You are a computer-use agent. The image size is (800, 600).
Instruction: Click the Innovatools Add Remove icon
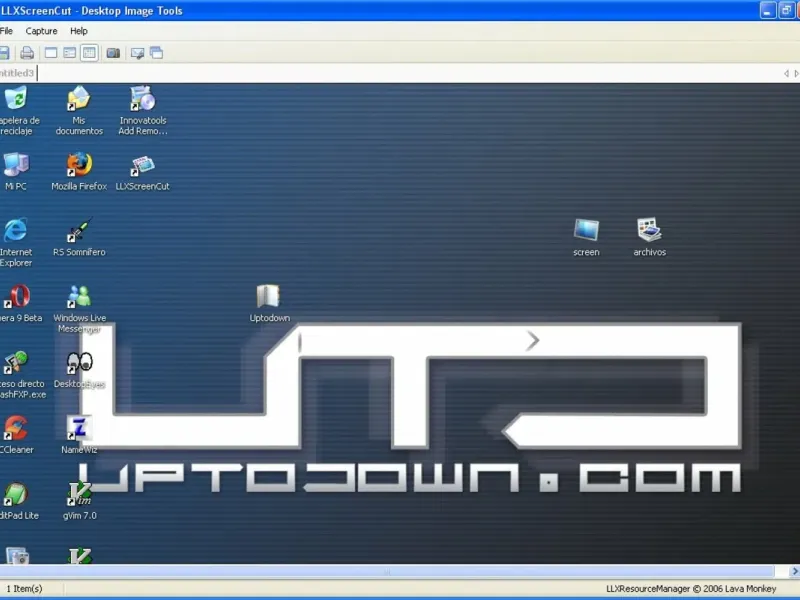pyautogui.click(x=142, y=98)
